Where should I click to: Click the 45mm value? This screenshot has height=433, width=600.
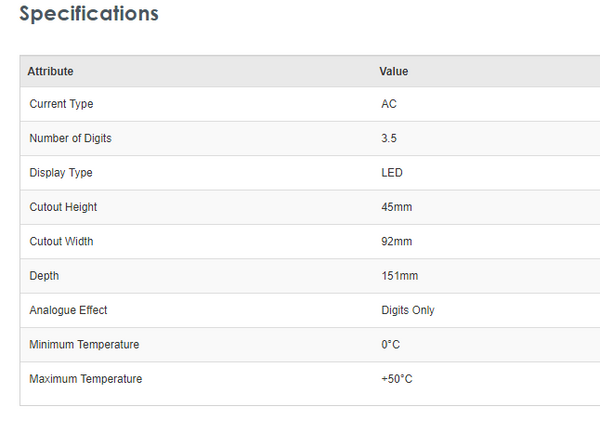(396, 207)
